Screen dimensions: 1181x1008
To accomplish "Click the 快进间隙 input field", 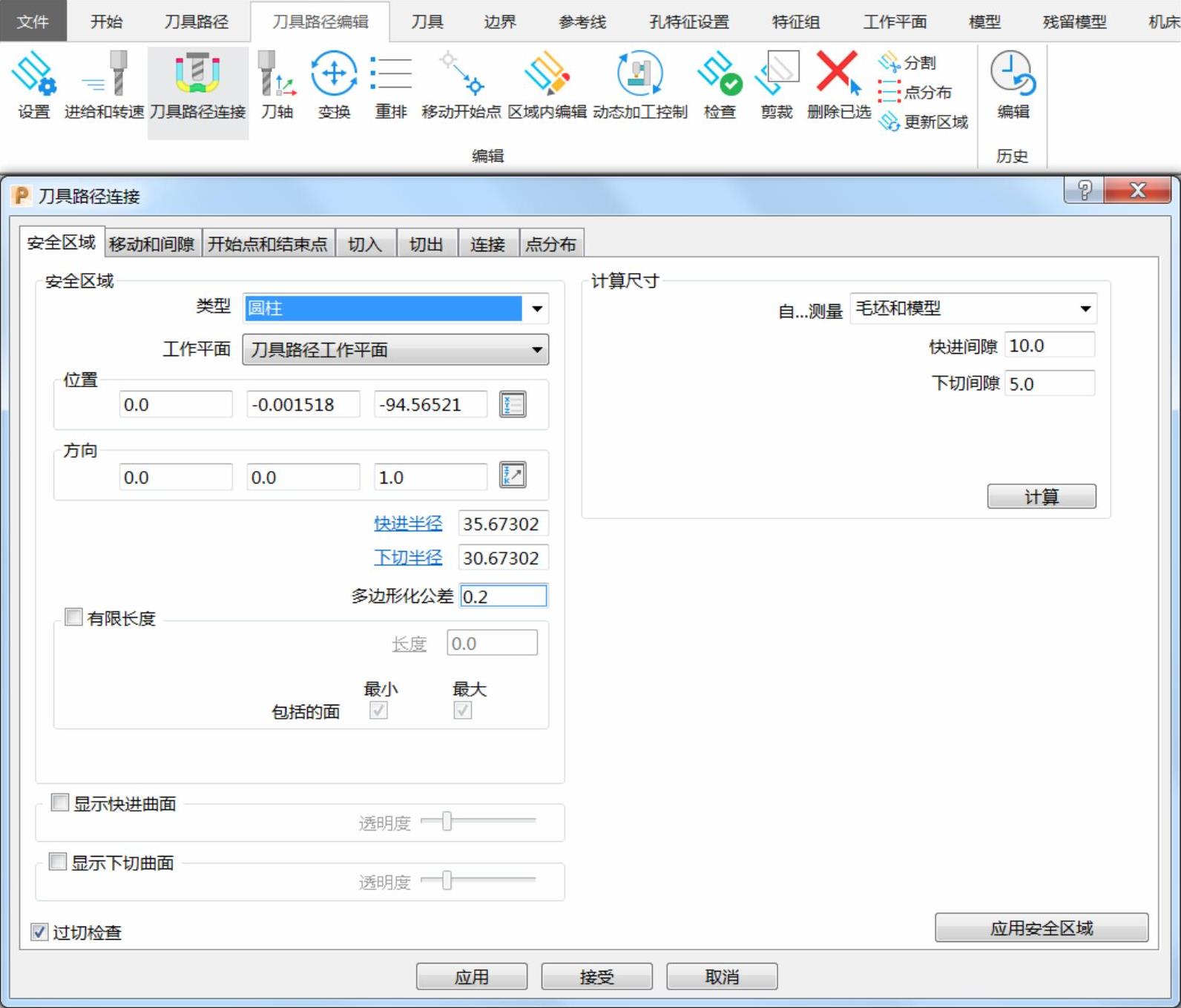I will [1050, 345].
